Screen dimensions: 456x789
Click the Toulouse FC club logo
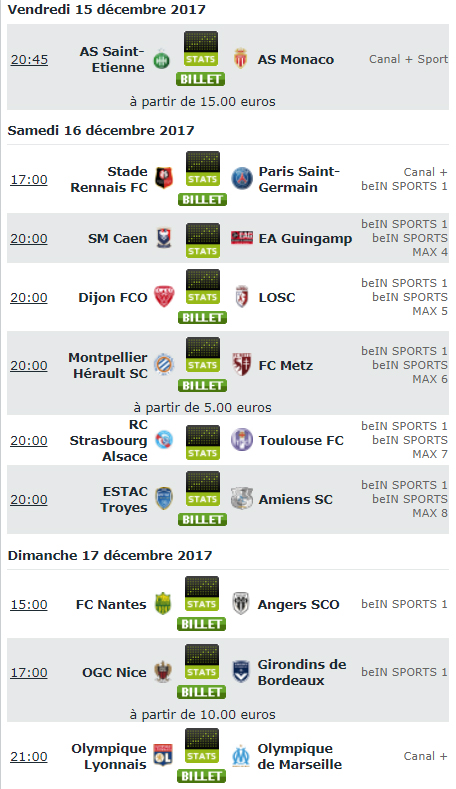pos(242,440)
